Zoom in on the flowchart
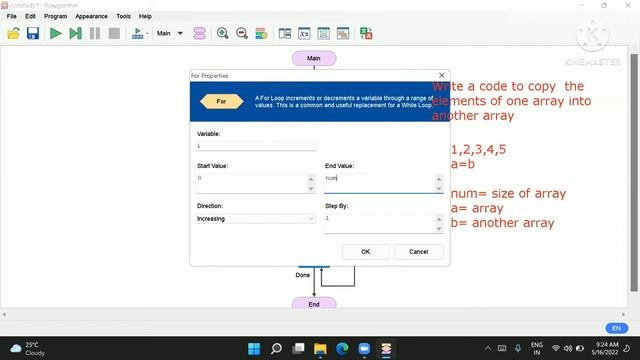The image size is (640, 360). click(222, 33)
